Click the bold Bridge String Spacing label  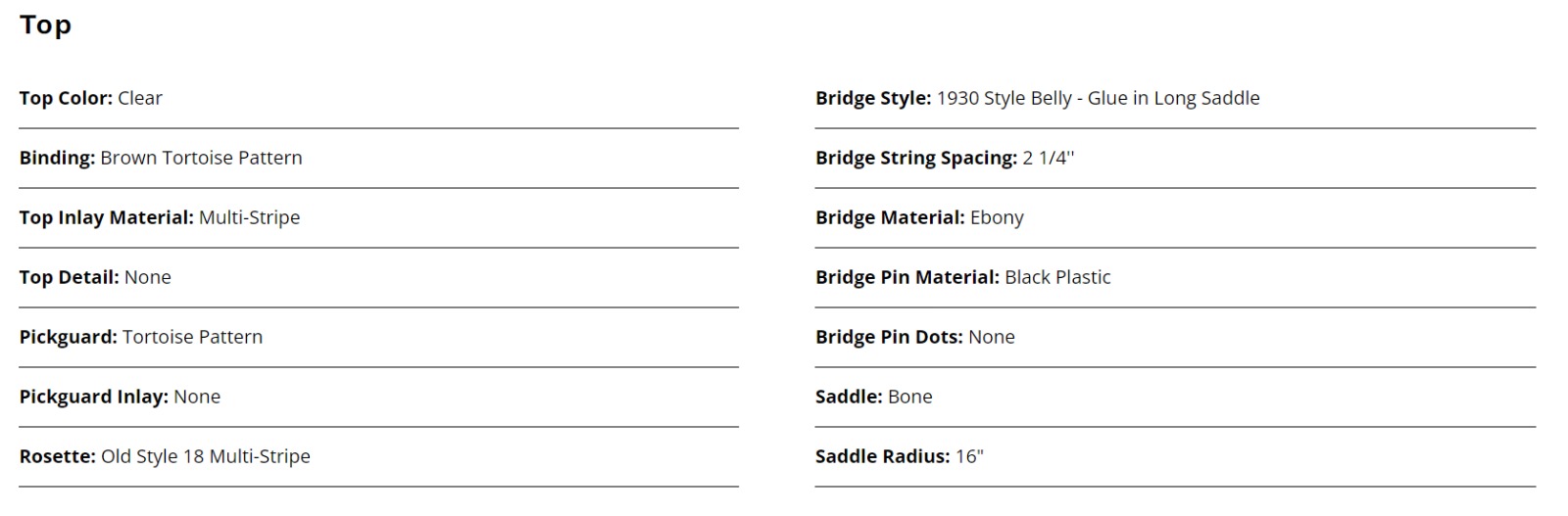(x=916, y=158)
